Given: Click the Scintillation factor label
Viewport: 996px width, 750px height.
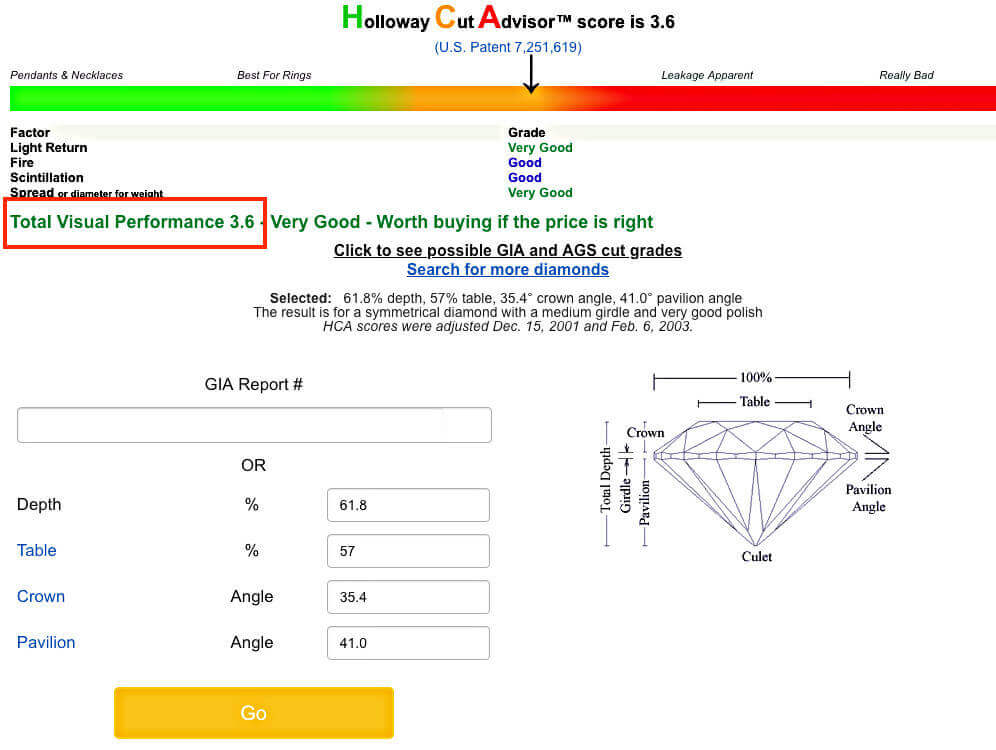Looking at the screenshot, I should click(47, 178).
